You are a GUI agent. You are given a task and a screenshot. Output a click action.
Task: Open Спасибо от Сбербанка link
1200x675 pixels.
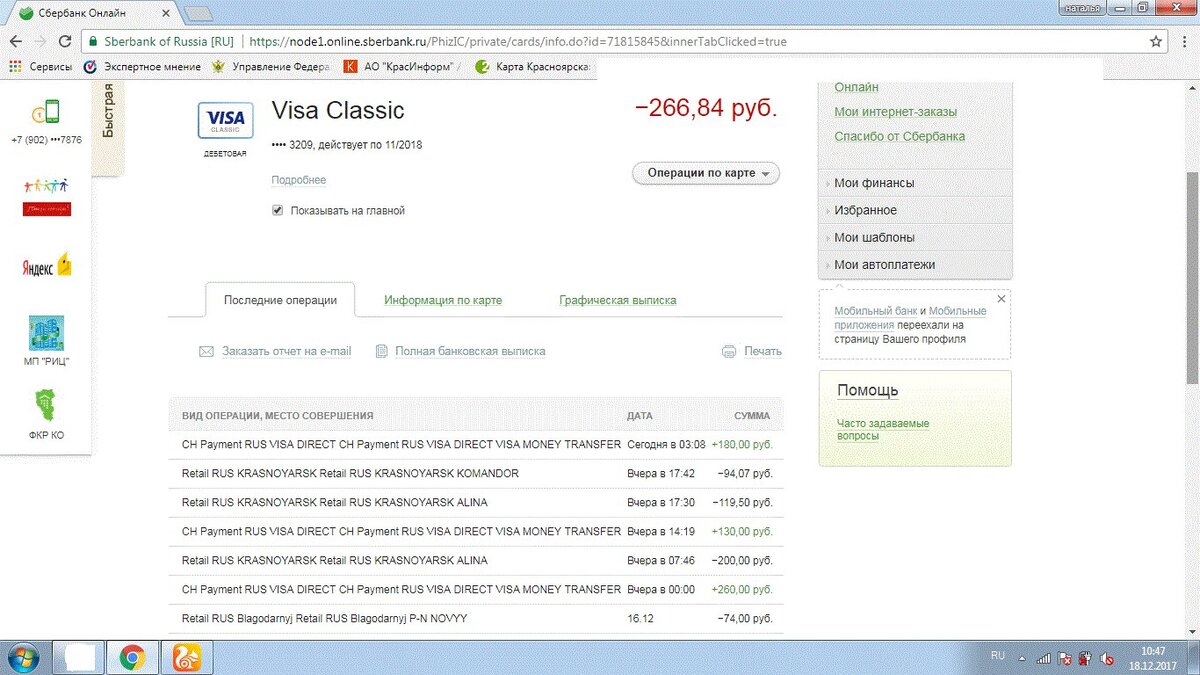pos(899,136)
